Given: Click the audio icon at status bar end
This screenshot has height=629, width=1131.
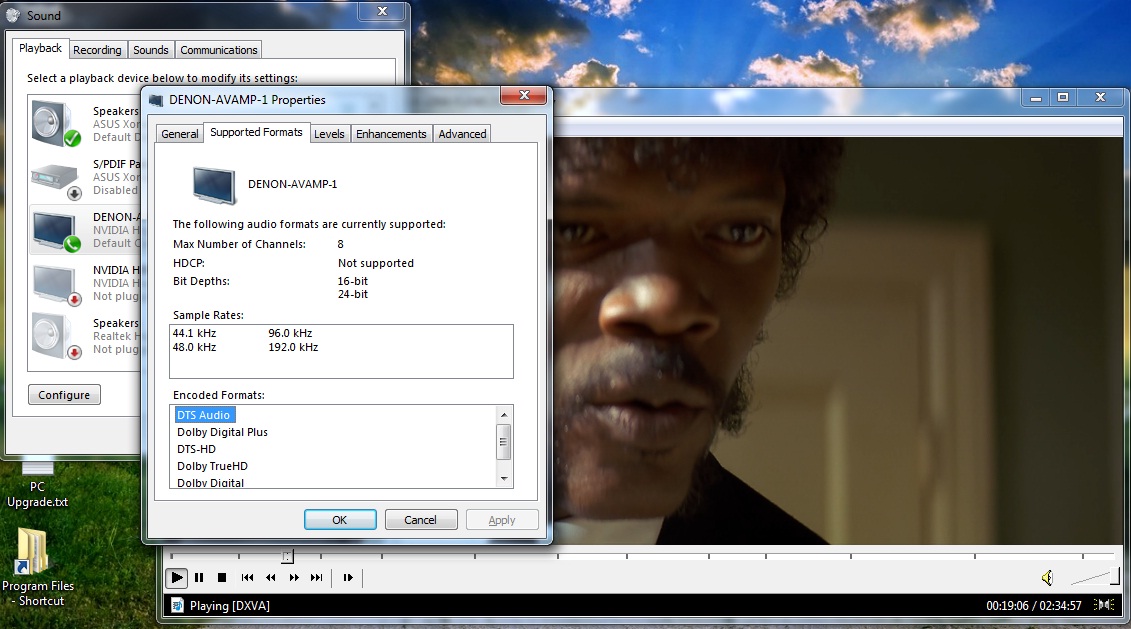Looking at the screenshot, I should pos(1104,605).
